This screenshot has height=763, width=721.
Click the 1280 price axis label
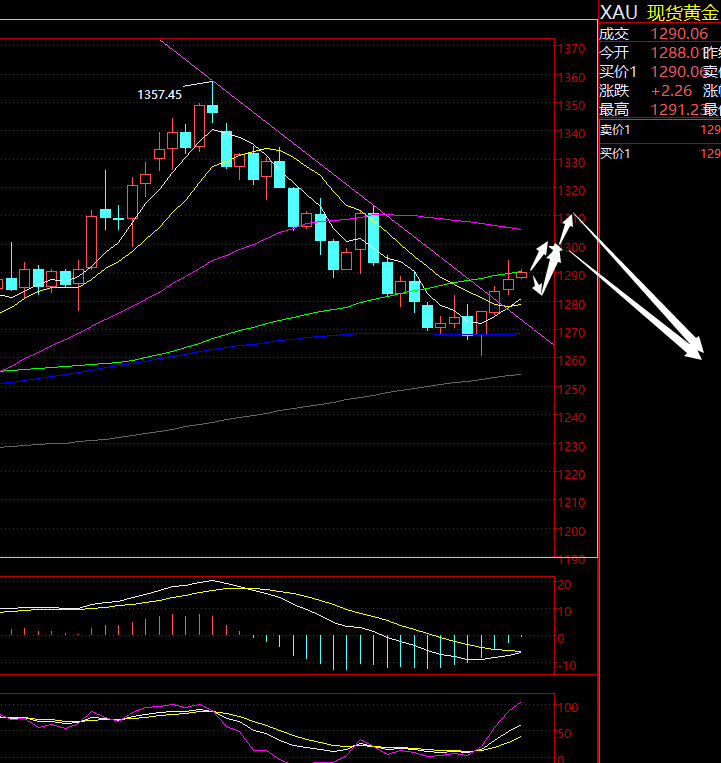pos(572,305)
